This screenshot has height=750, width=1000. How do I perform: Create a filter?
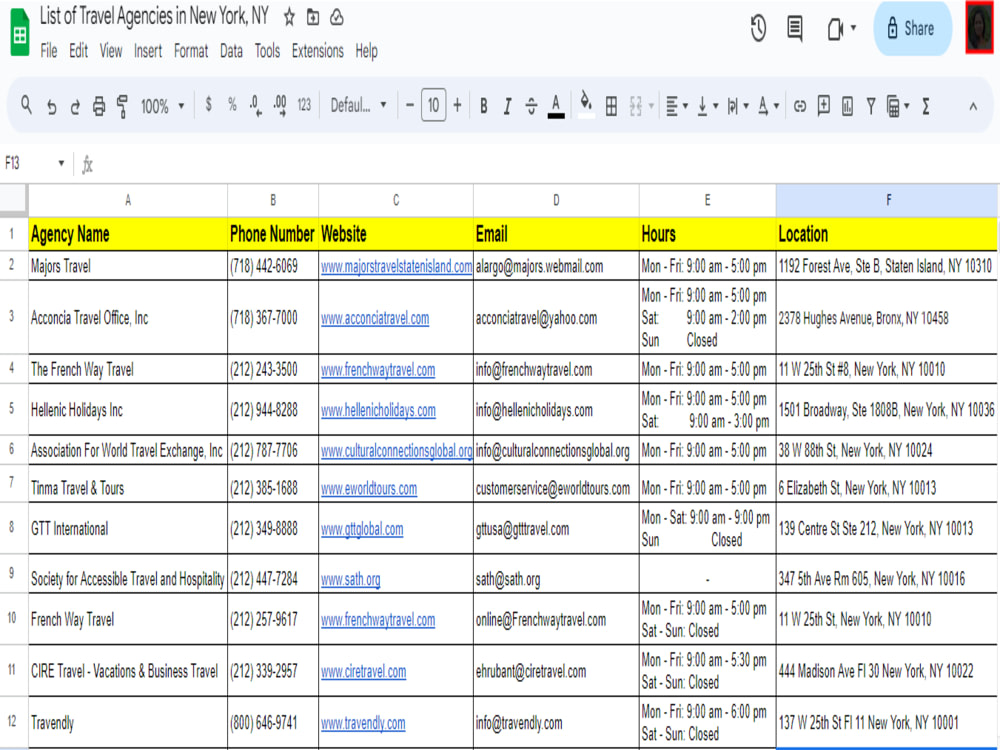[871, 107]
